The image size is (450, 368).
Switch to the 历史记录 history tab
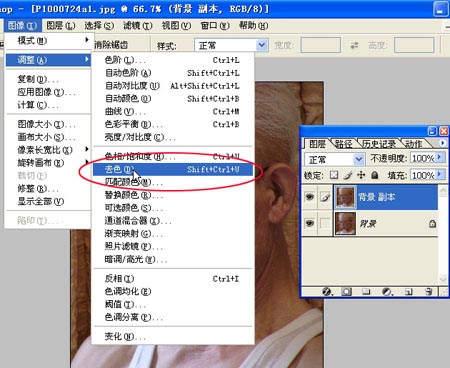pos(379,144)
